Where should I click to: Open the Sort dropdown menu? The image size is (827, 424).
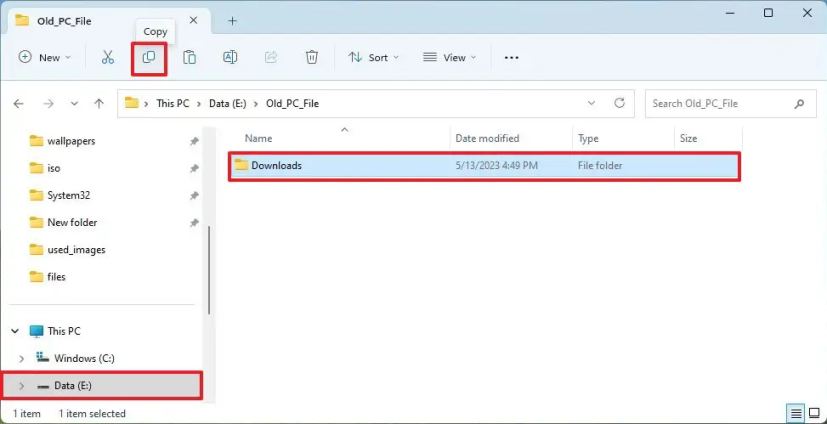tap(374, 57)
